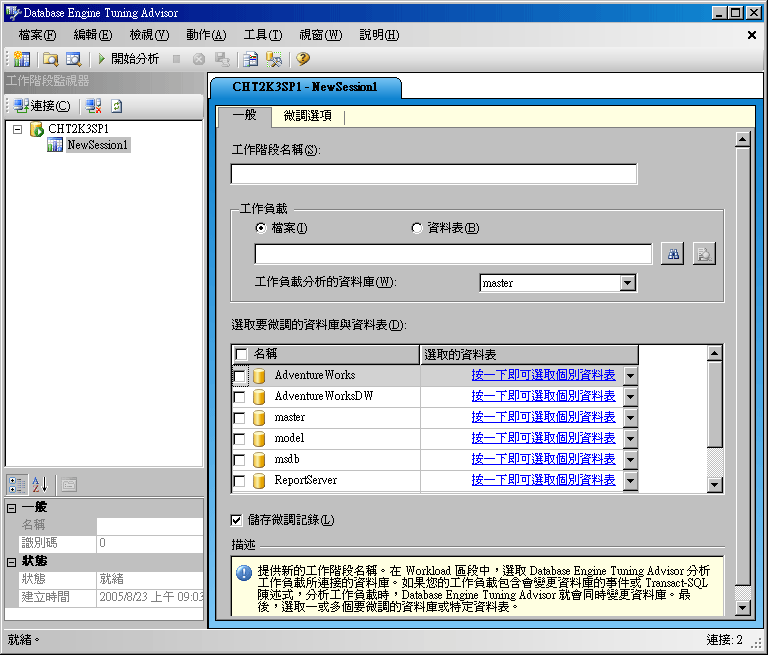Click the AdventureWorksDW select tables link
The height and width of the screenshot is (655, 768).
tap(543, 396)
